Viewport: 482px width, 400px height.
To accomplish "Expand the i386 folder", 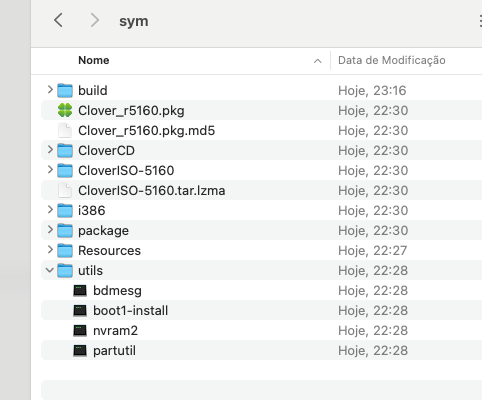I will 50,210.
